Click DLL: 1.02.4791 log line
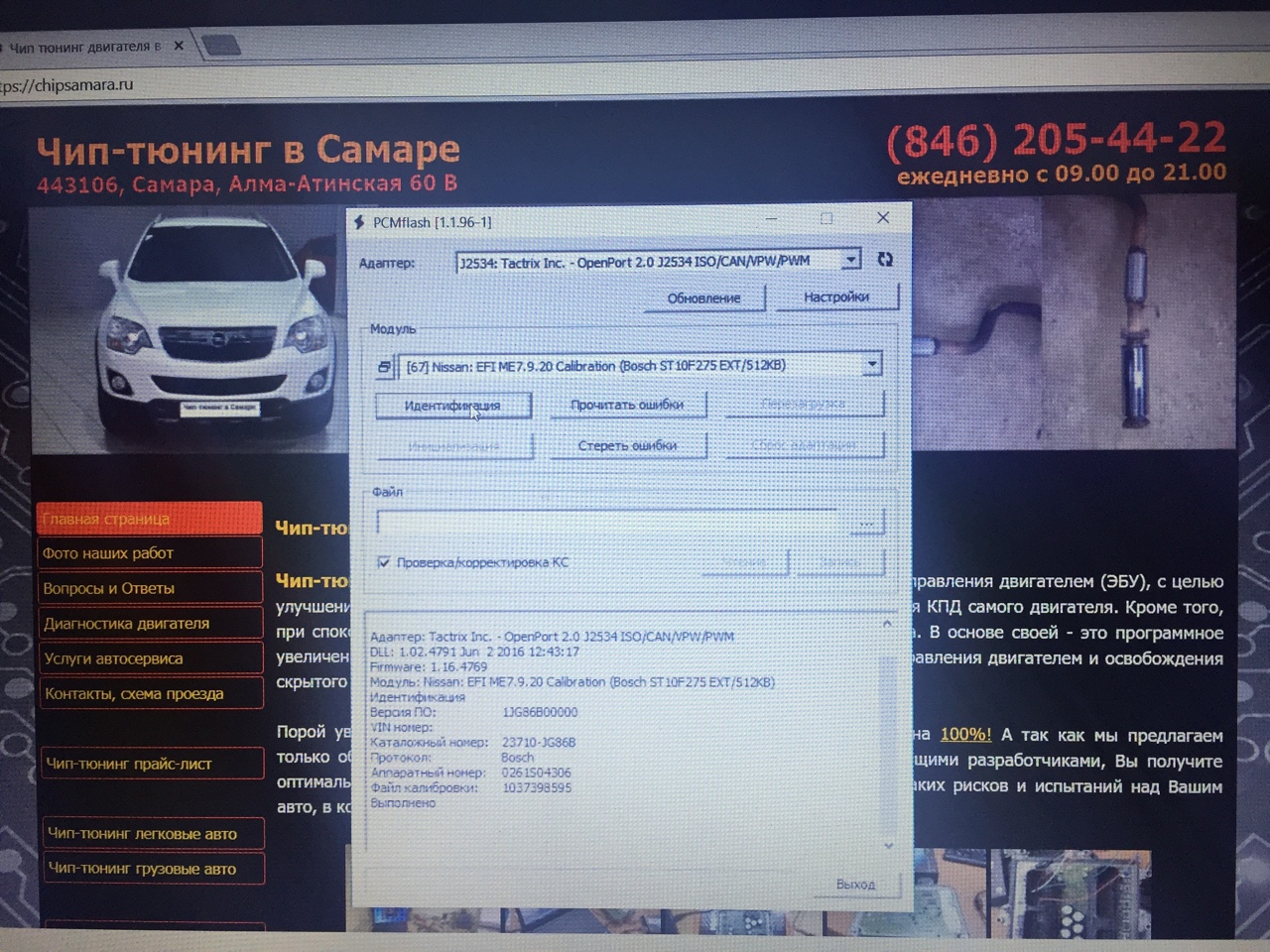 [x=474, y=653]
